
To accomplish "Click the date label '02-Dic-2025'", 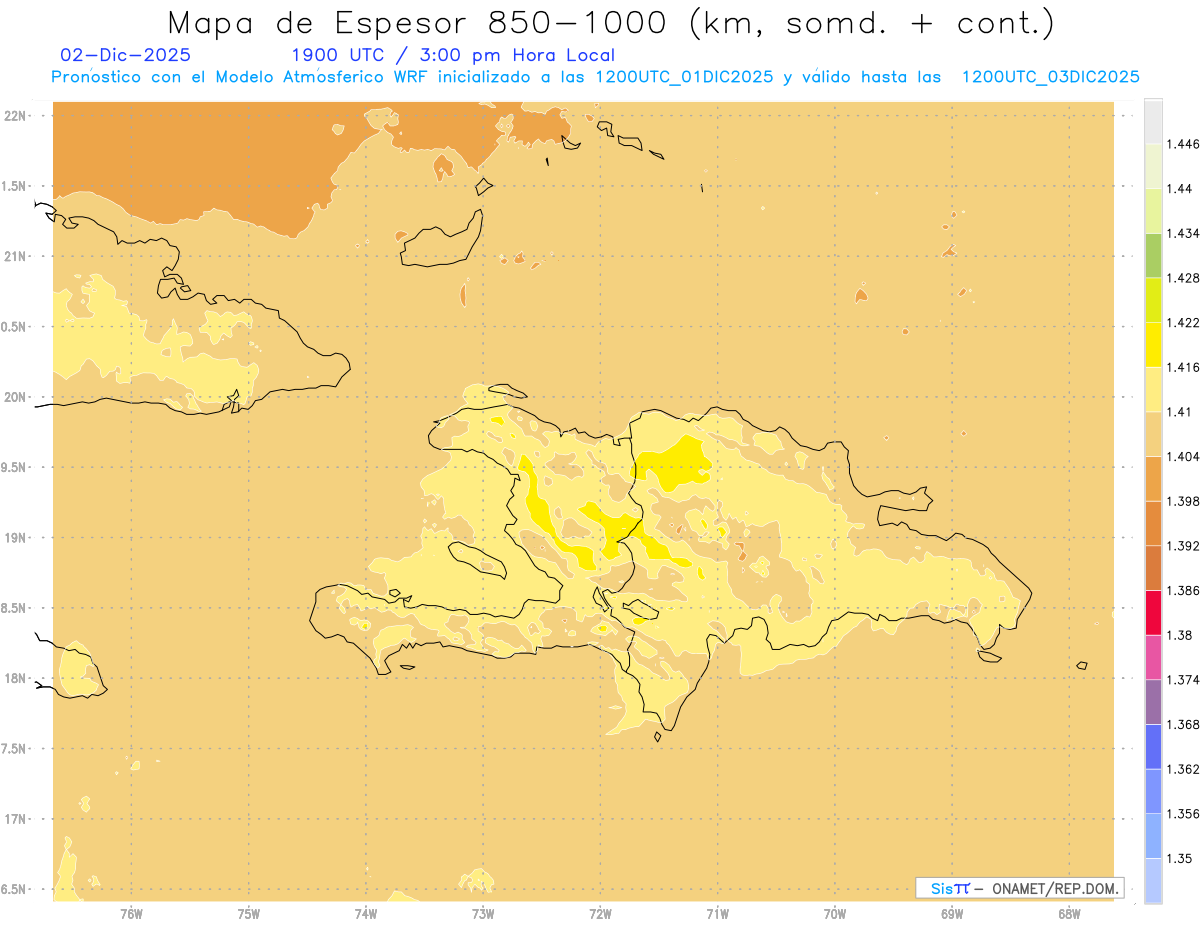I will 125,55.
